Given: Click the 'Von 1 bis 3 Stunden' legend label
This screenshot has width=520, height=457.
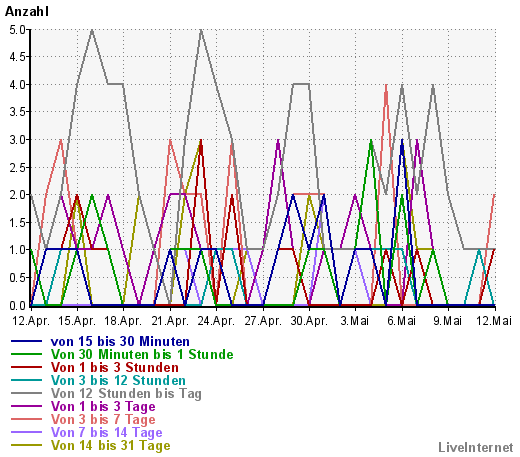Looking at the screenshot, I should [115, 367].
